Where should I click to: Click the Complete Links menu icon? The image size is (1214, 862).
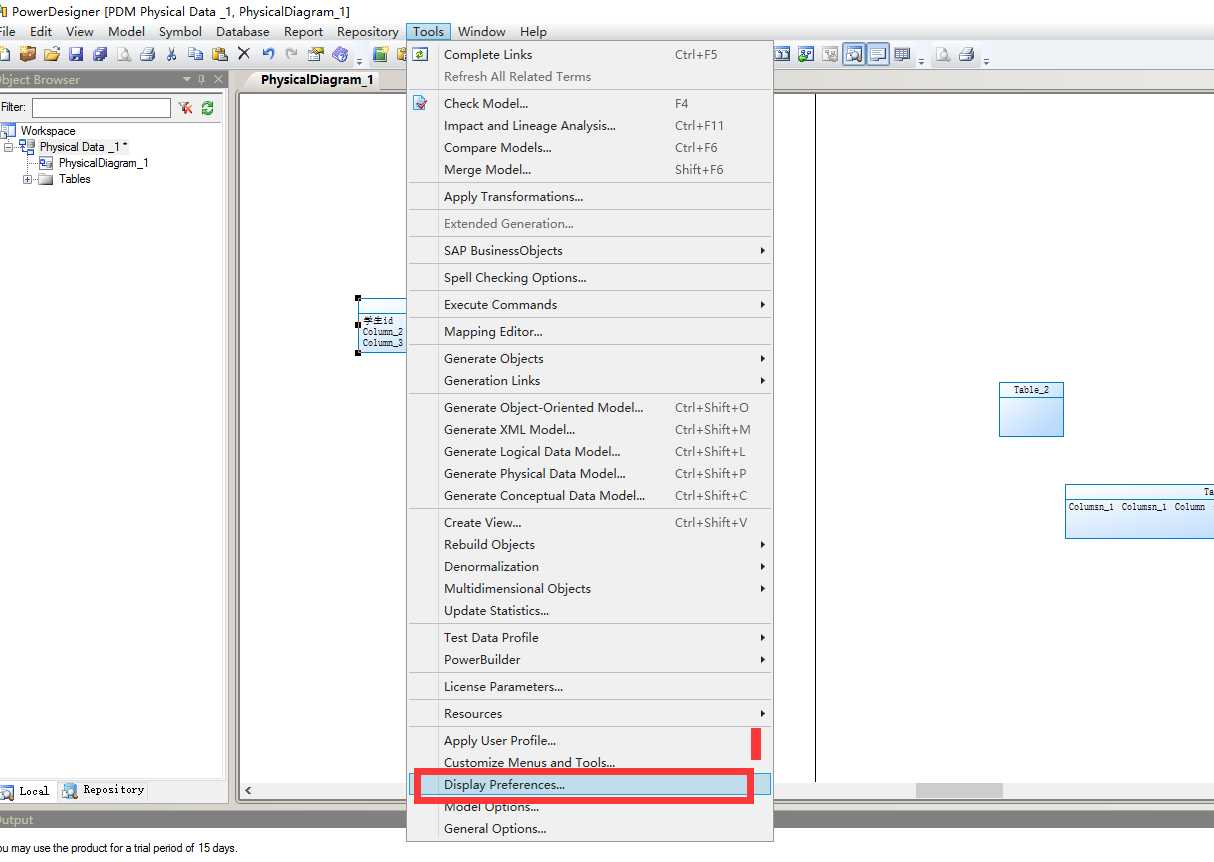coord(421,54)
